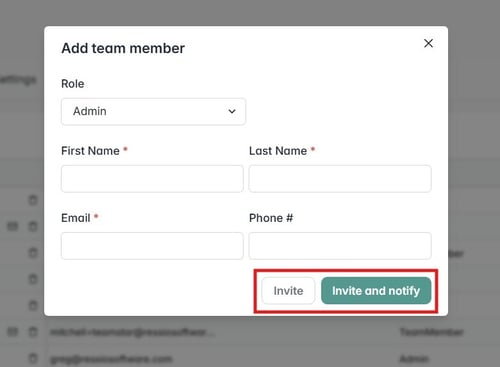Select the Phone # input field
500x367 pixels.
(x=340, y=246)
